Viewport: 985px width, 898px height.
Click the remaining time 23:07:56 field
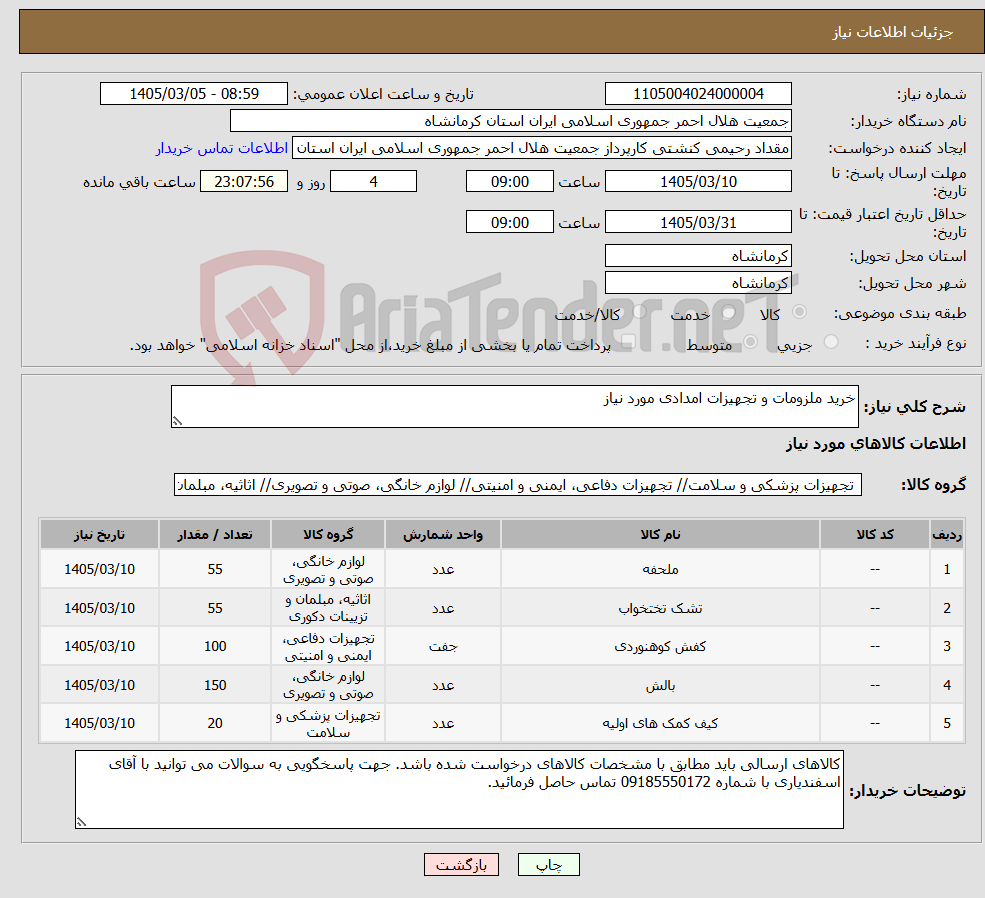(x=244, y=182)
